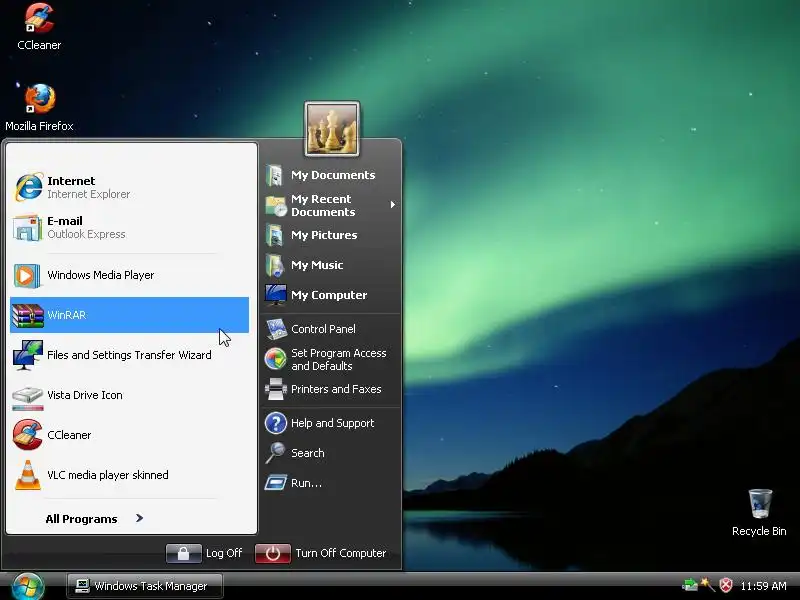Open Help and Support label
Screen dimensions: 800x600
click(333, 423)
